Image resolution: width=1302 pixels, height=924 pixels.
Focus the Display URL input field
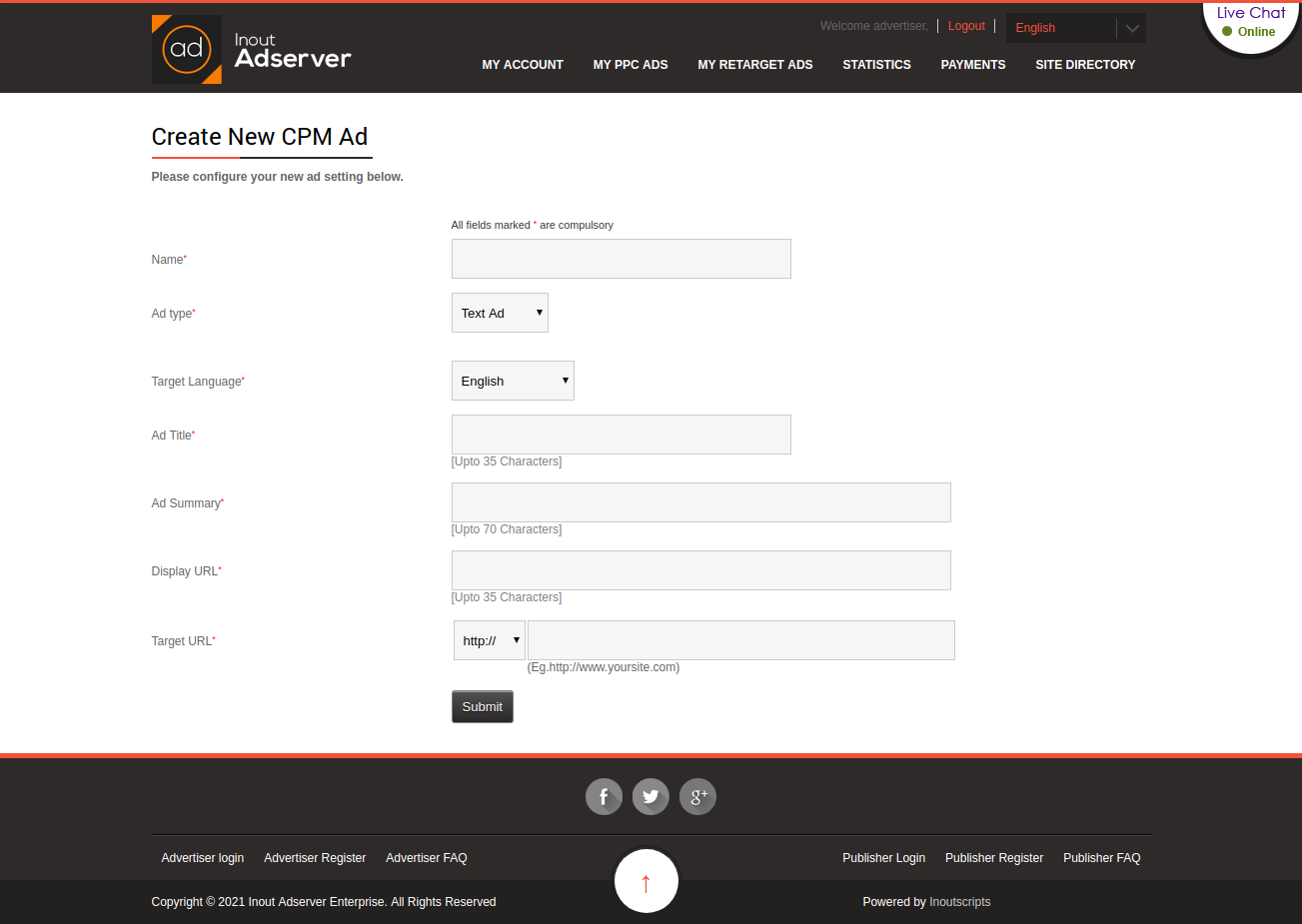pos(701,570)
